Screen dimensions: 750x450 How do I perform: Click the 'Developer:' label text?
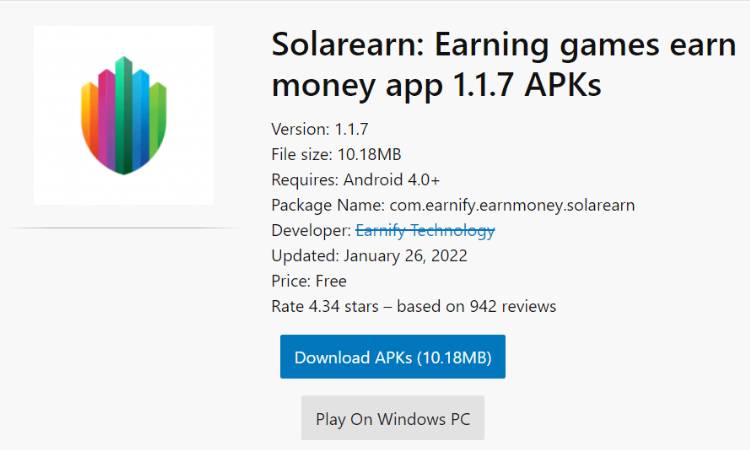(311, 230)
